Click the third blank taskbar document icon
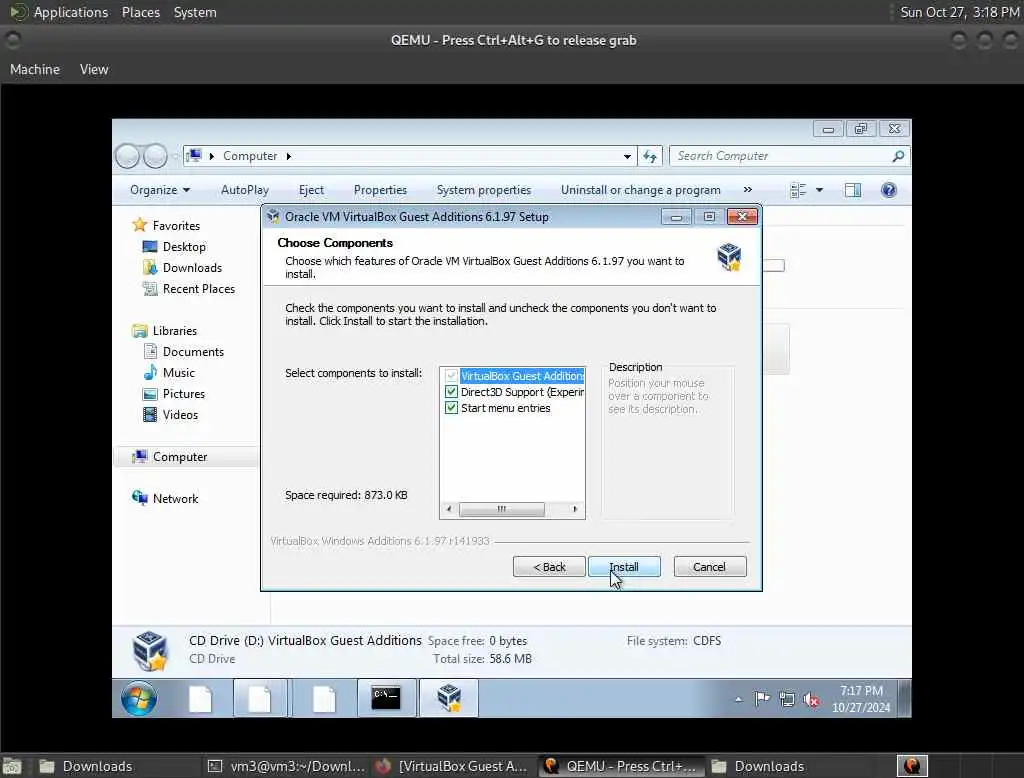The width and height of the screenshot is (1024, 778). coord(324,698)
